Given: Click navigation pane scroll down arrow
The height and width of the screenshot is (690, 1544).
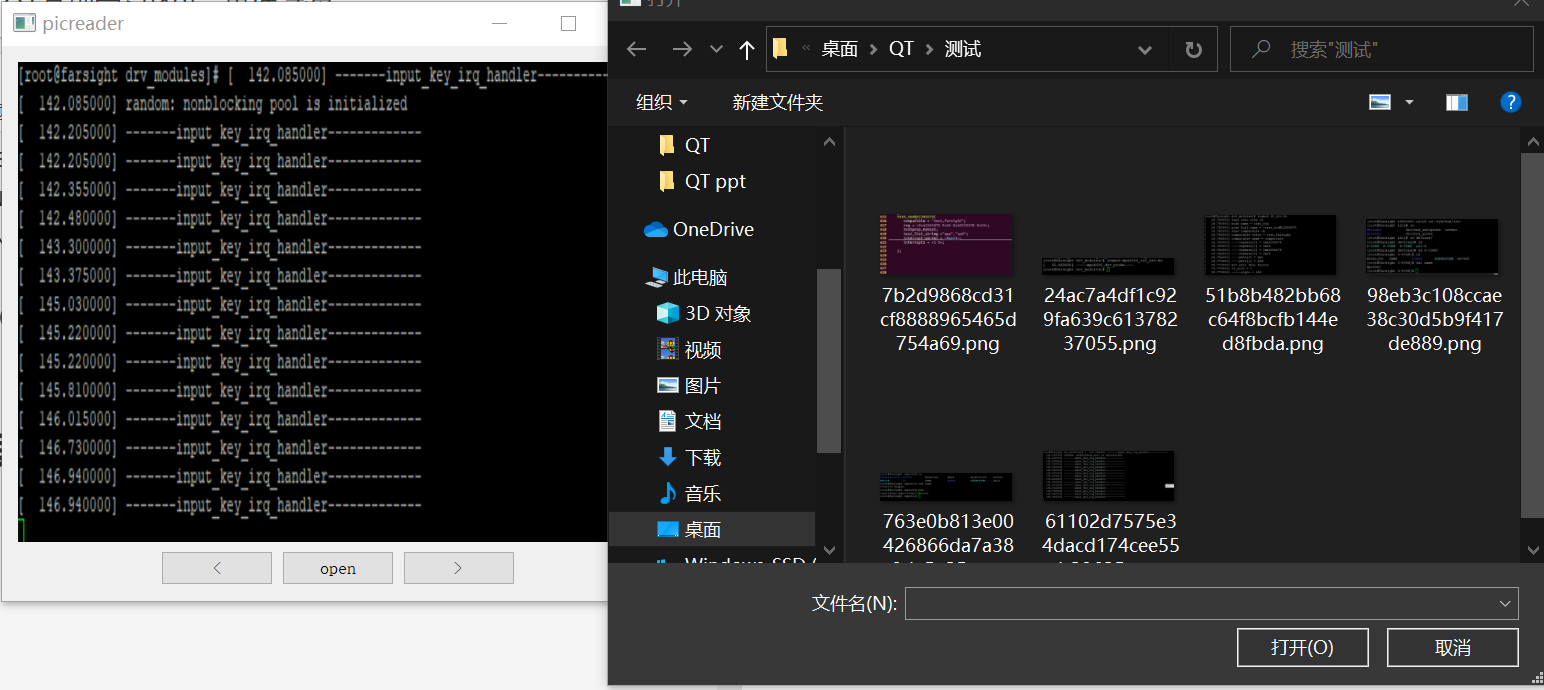Looking at the screenshot, I should (829, 549).
